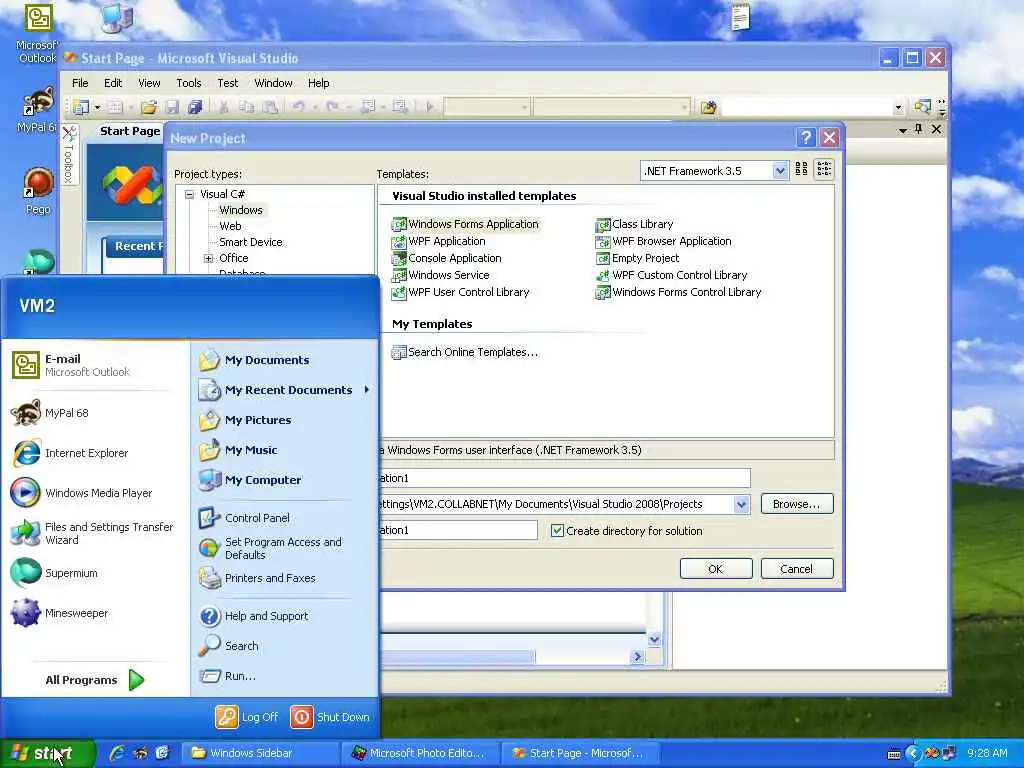Expand My Recent Documents submenu
Screen dimensions: 1024x768
(x=283, y=390)
